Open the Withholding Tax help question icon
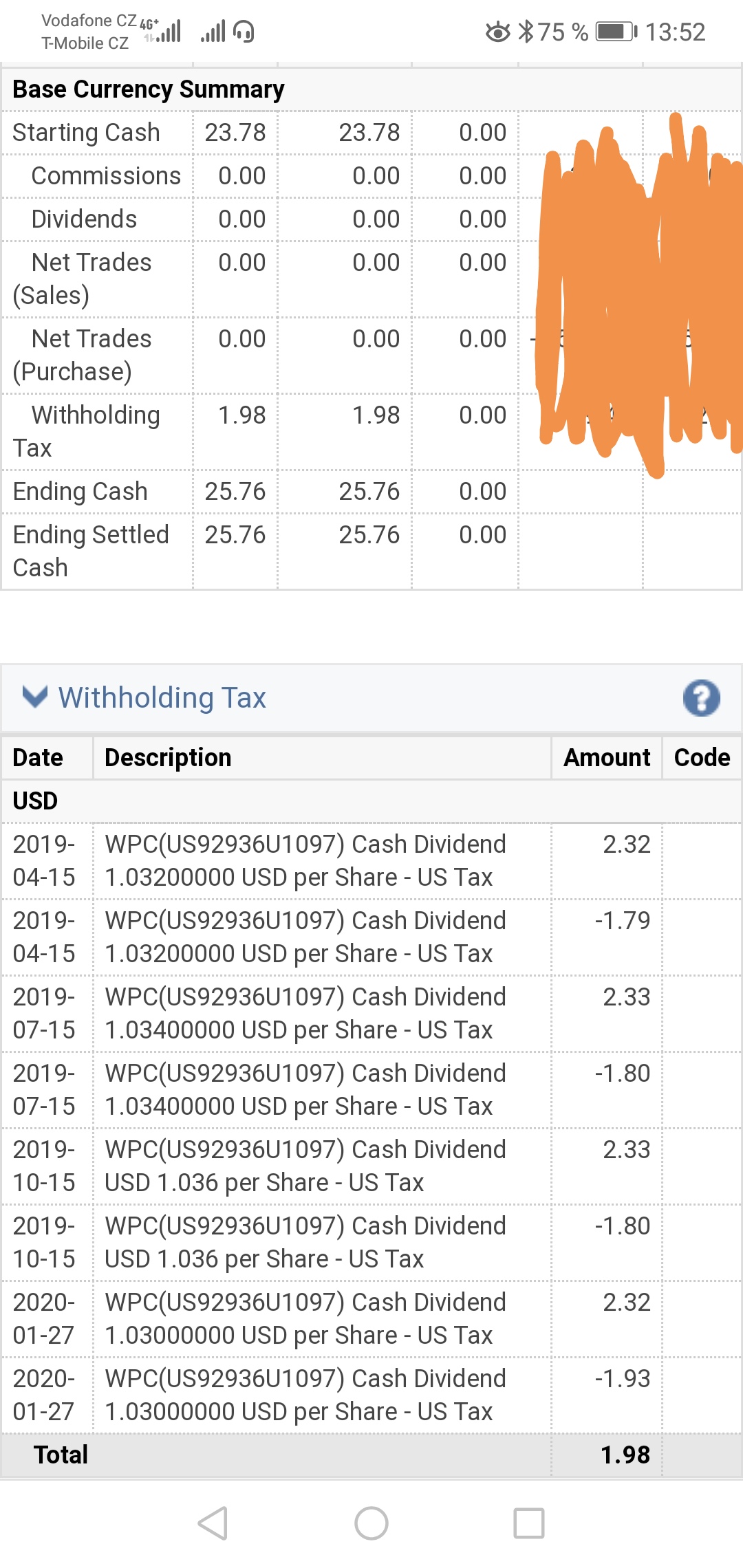743x1568 pixels. (x=701, y=698)
